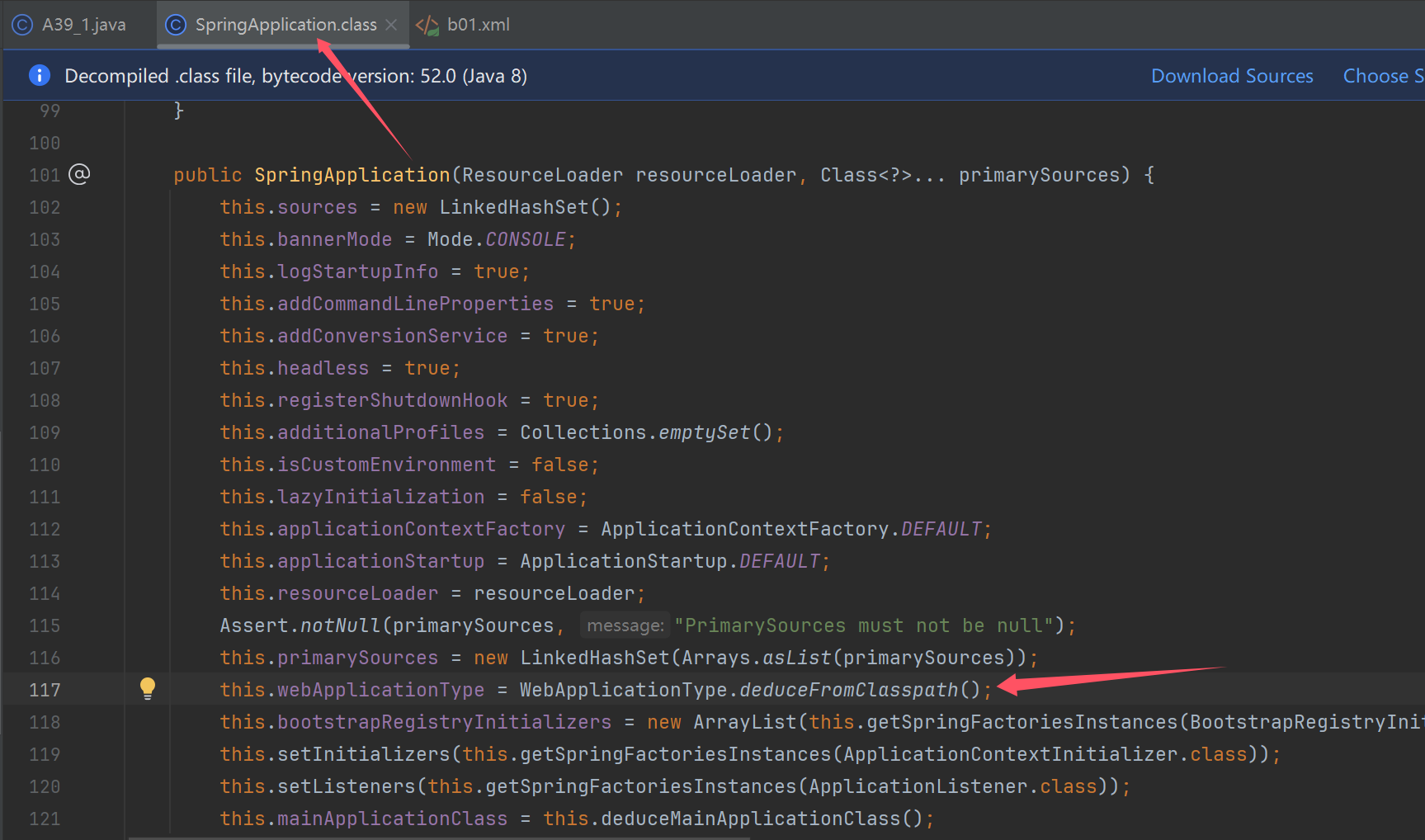Click the headless field on line 107
1425x840 pixels.
323,368
